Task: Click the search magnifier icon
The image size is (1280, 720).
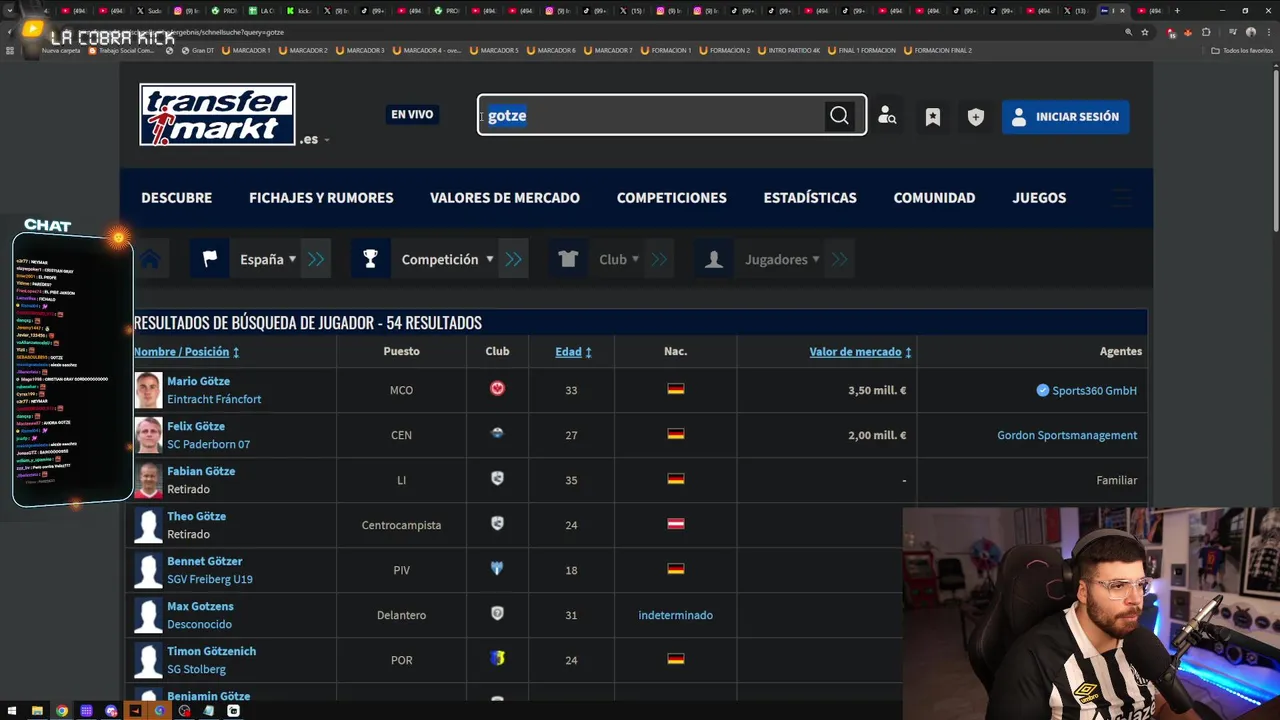Action: [839, 116]
